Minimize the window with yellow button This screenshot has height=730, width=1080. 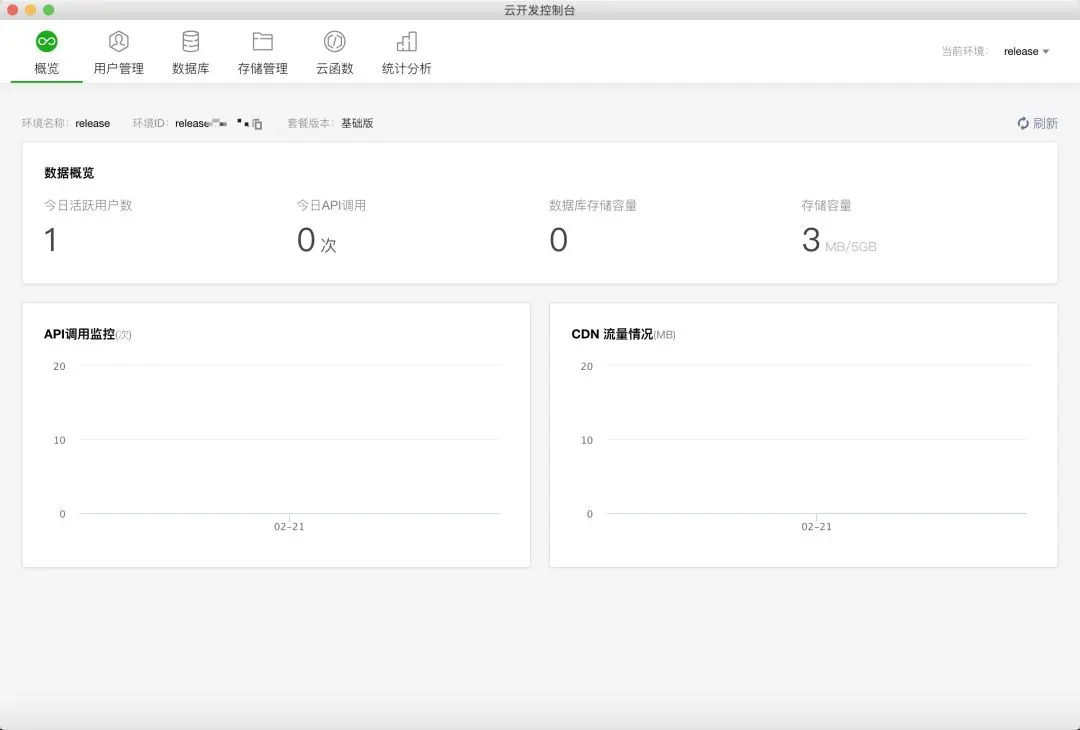pyautogui.click(x=30, y=10)
